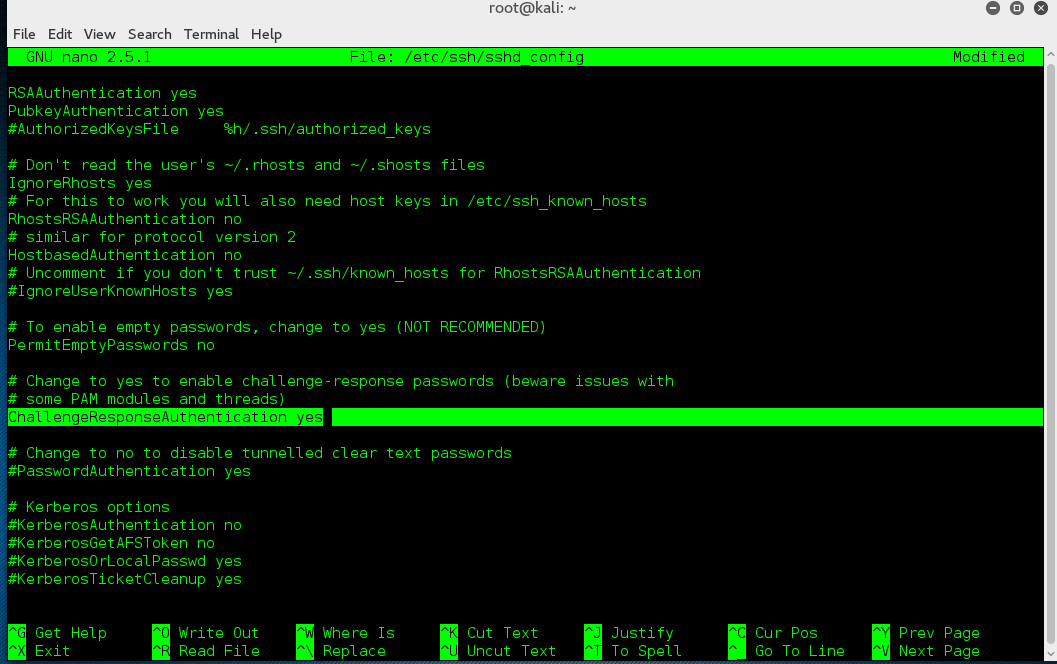Open the Edit menu
This screenshot has width=1057, height=664.
tap(59, 33)
